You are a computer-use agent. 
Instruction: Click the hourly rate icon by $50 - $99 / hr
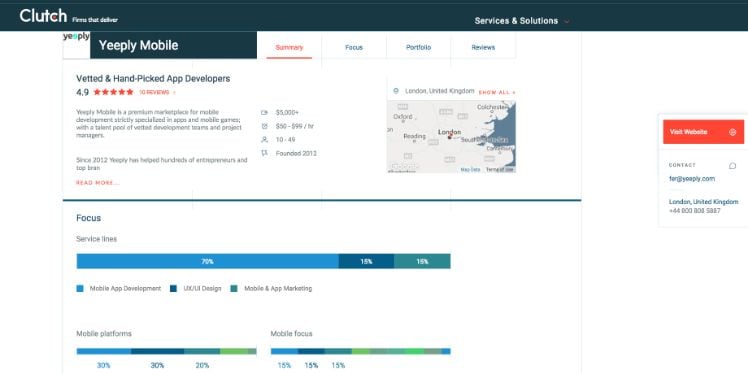click(264, 126)
